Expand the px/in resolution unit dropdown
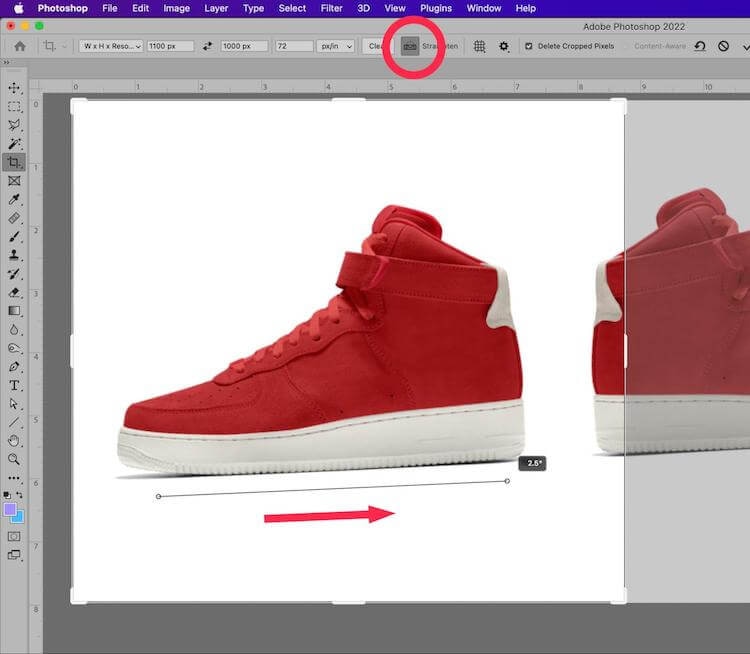The height and width of the screenshot is (654, 750). click(x=334, y=46)
